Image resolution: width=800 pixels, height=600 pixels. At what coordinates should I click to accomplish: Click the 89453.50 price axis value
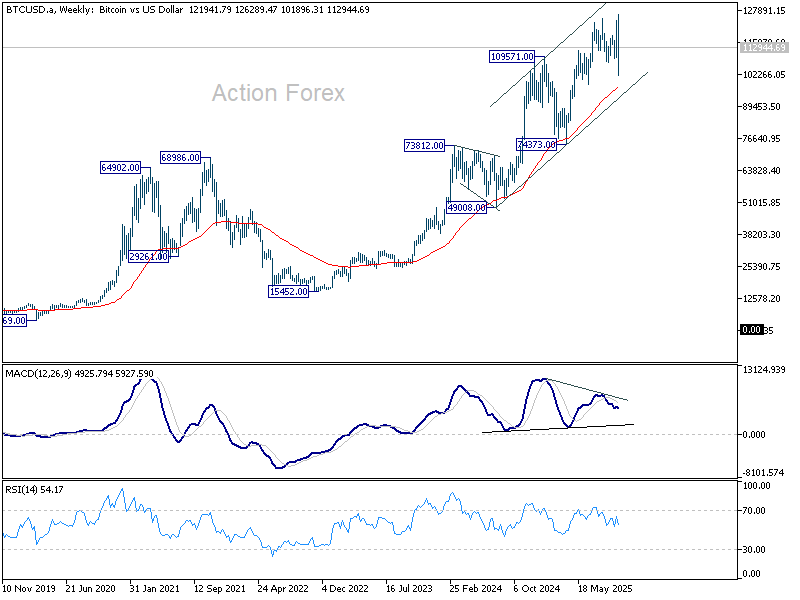[761, 107]
